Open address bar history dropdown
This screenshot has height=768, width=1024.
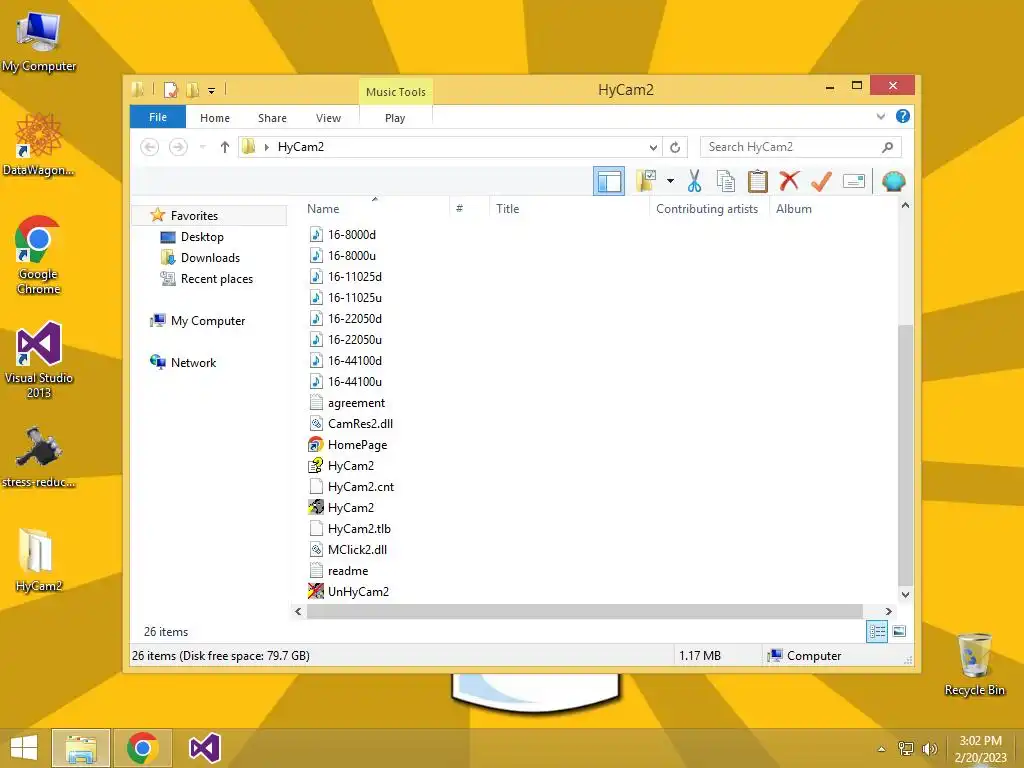pos(652,147)
